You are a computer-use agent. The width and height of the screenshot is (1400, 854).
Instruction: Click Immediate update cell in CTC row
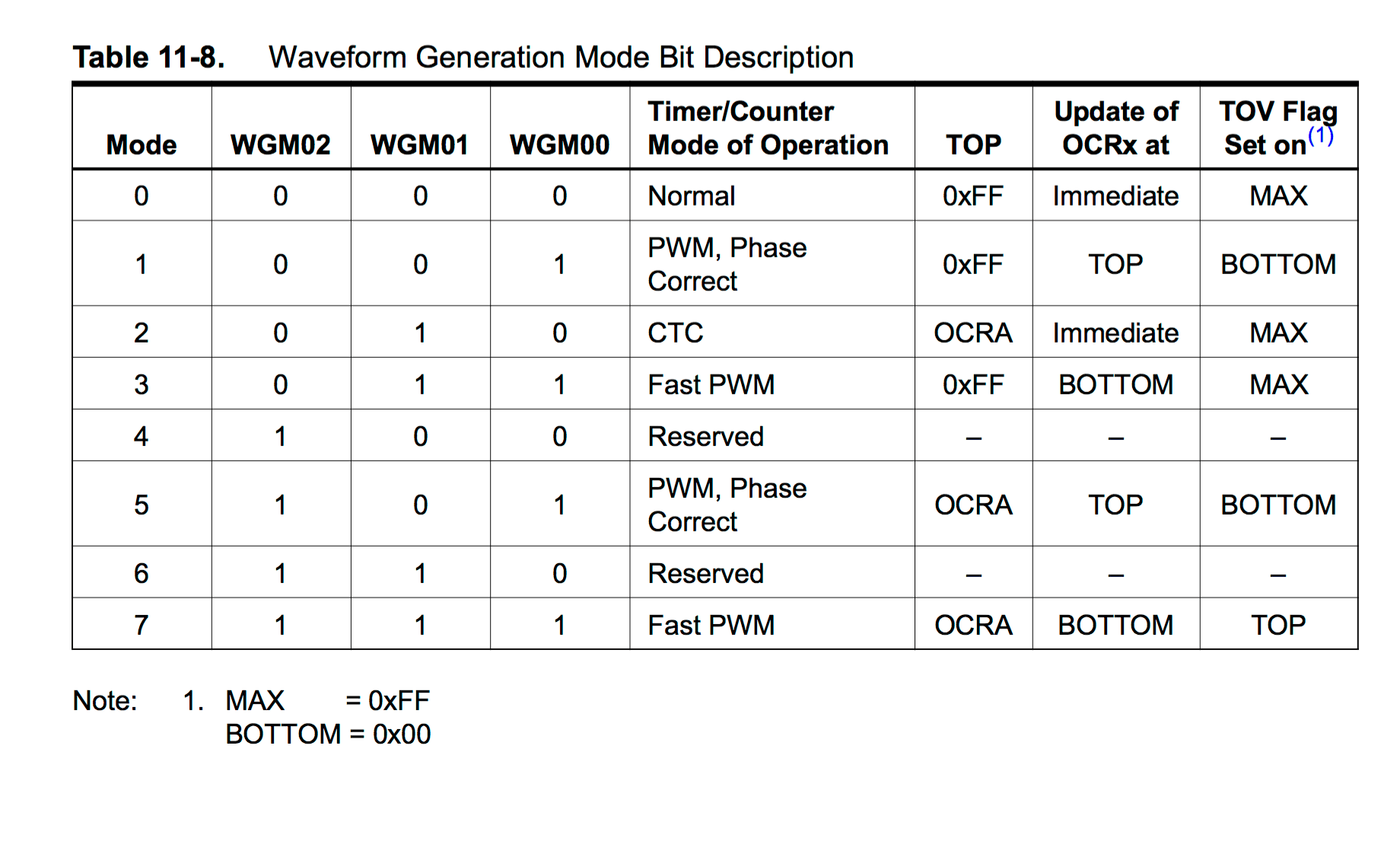pos(1116,333)
